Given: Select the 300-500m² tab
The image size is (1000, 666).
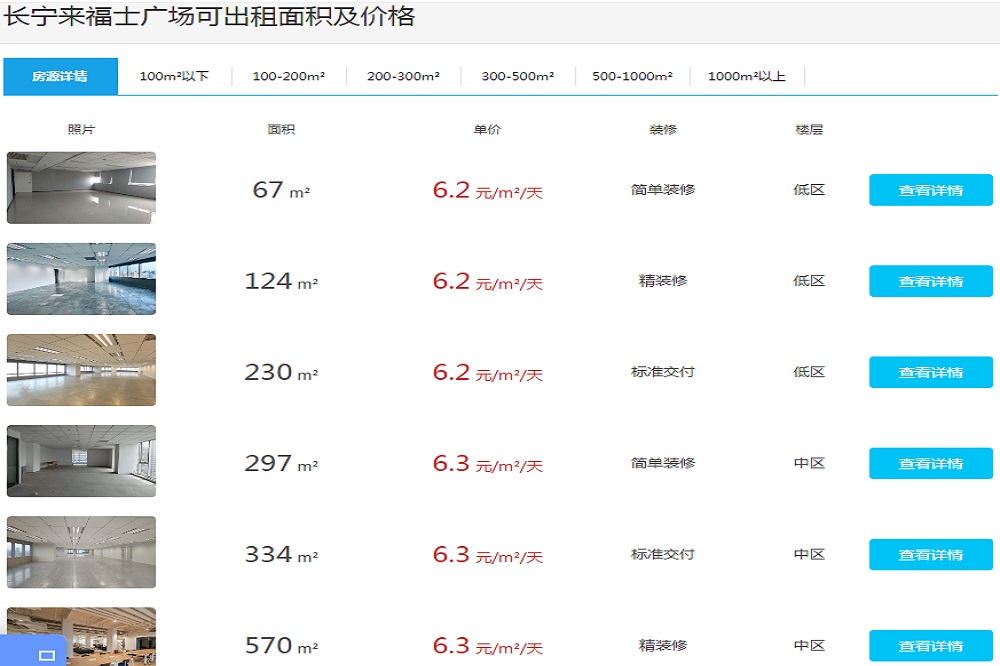Looking at the screenshot, I should click(518, 77).
